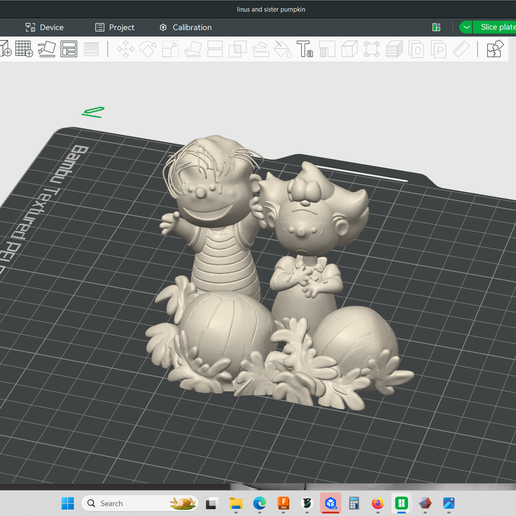The image size is (516, 516).
Task: Select the Color Painting bucket tool
Action: (x=282, y=49)
